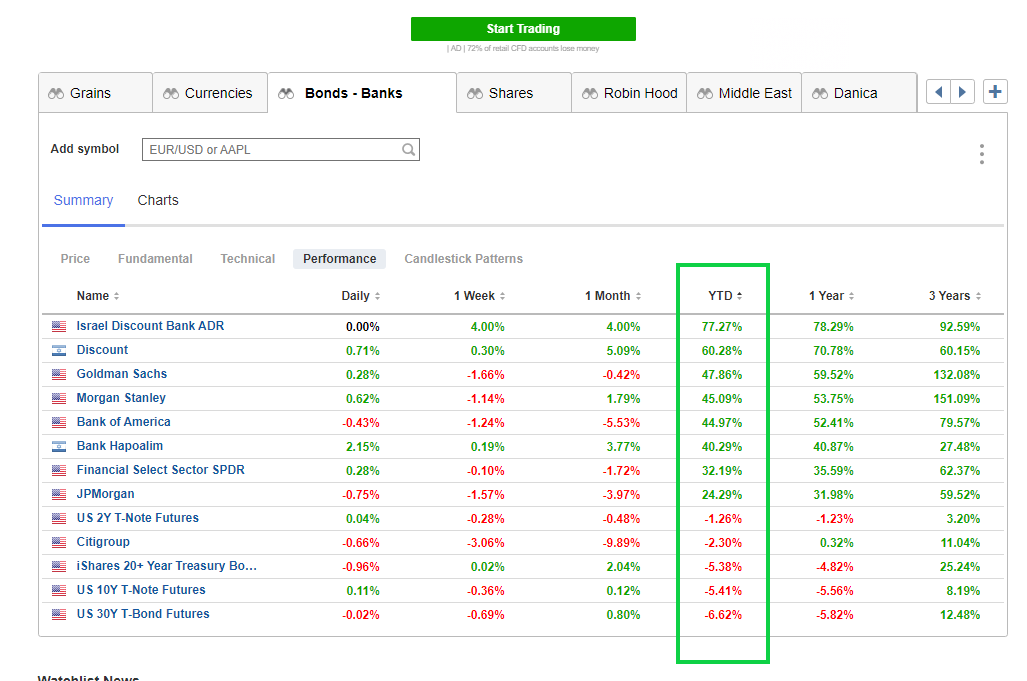Show previous watchlist tabs with left arrow
1027x681 pixels.
pos(939,92)
